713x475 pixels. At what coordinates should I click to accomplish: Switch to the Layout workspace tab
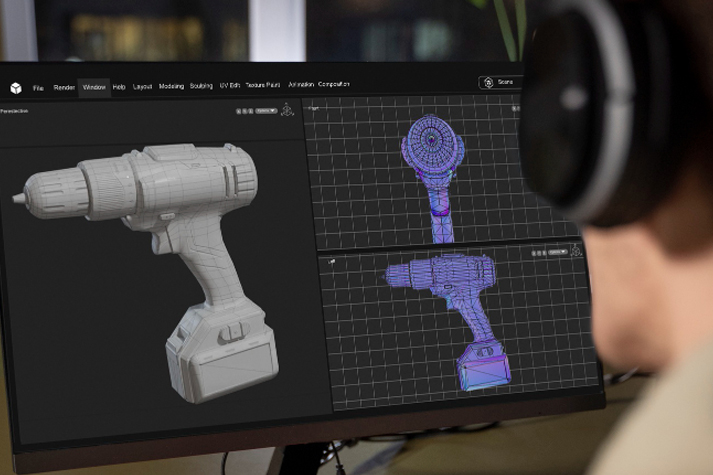(143, 87)
